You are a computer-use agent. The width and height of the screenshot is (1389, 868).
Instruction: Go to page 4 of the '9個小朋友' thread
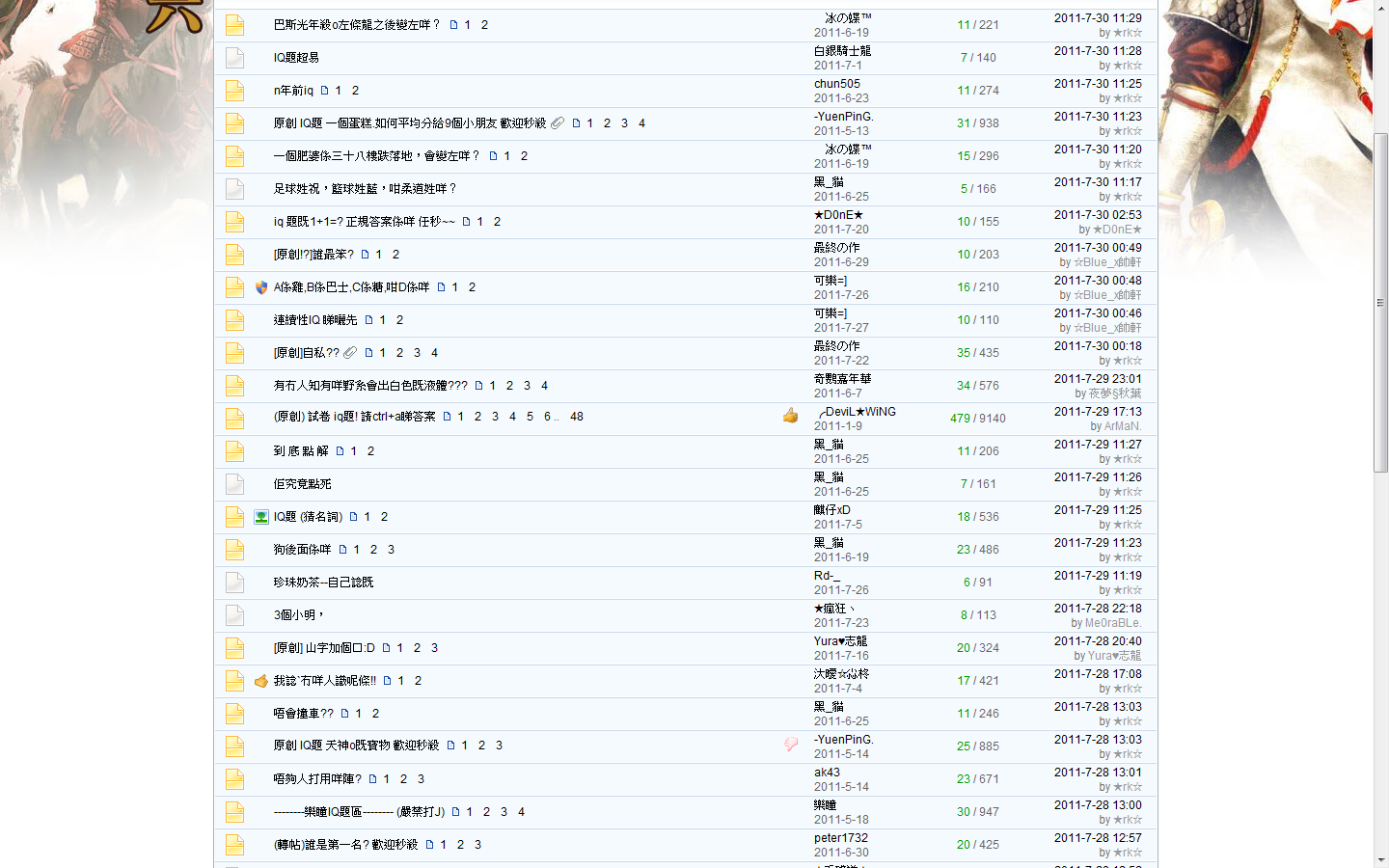[641, 123]
